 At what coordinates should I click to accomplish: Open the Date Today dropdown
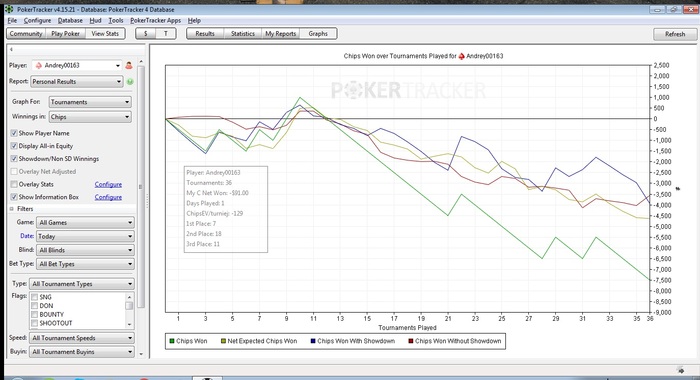pos(85,236)
